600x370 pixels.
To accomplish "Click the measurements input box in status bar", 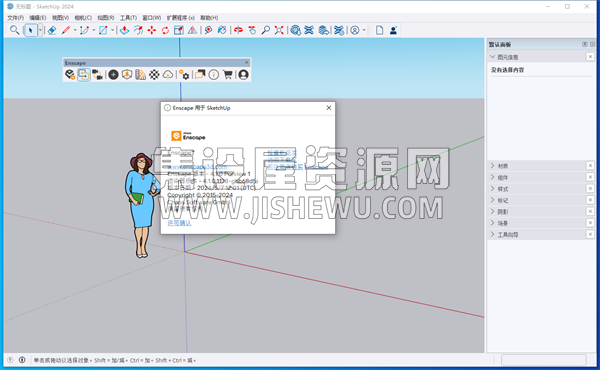I will pyautogui.click(x=543, y=360).
